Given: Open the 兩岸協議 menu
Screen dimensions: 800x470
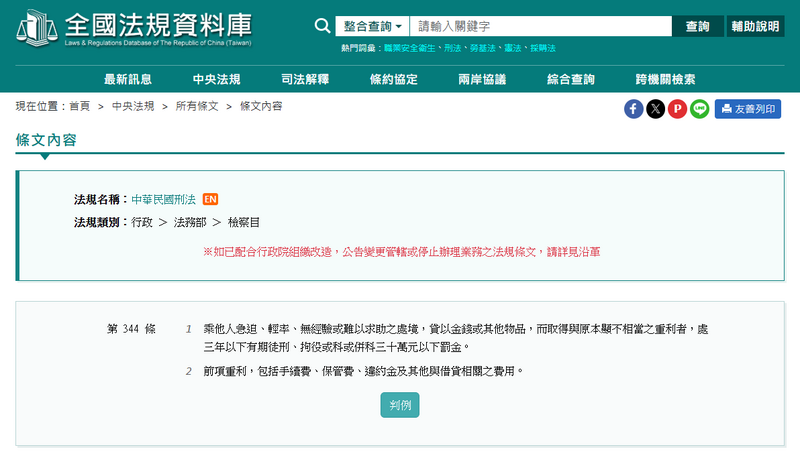Looking at the screenshot, I should 482,79.
